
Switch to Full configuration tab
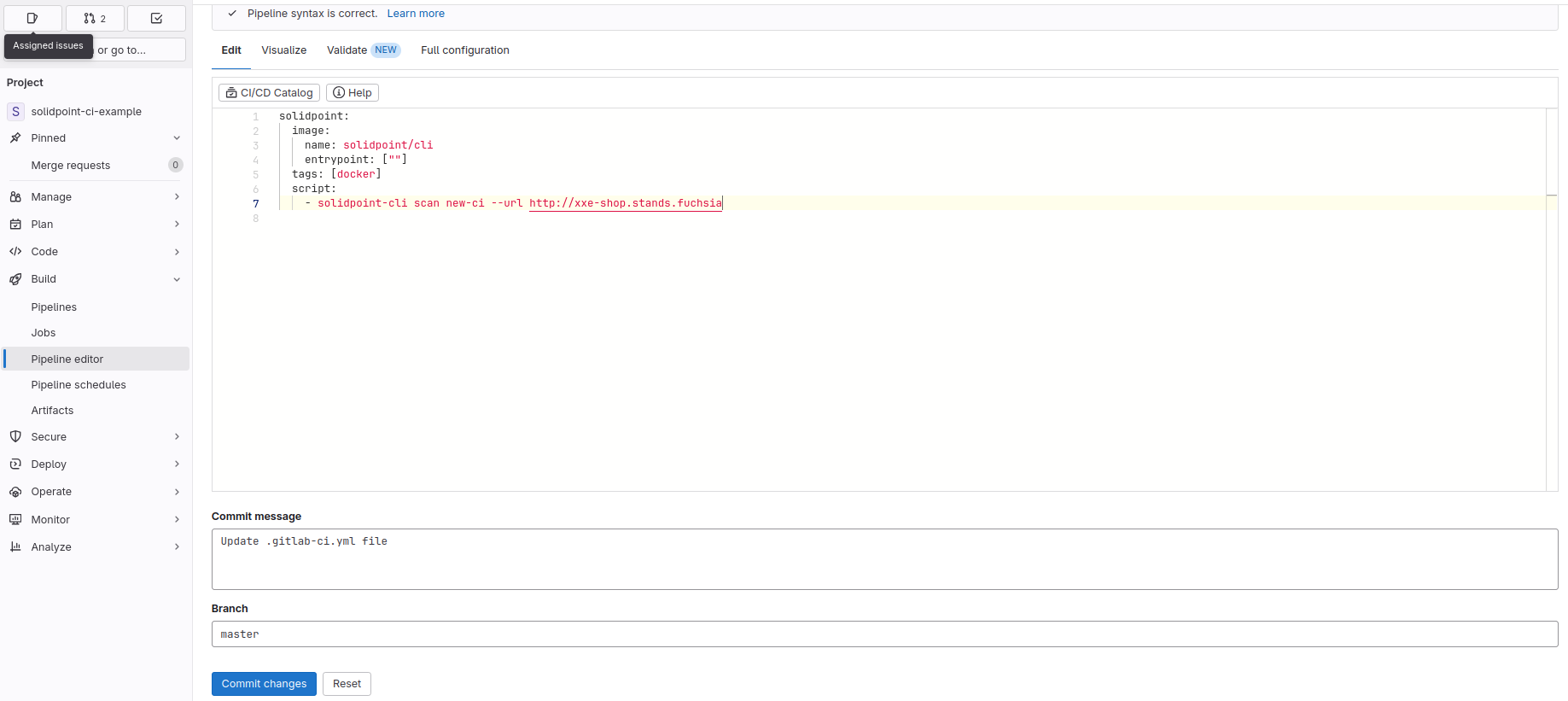(464, 50)
